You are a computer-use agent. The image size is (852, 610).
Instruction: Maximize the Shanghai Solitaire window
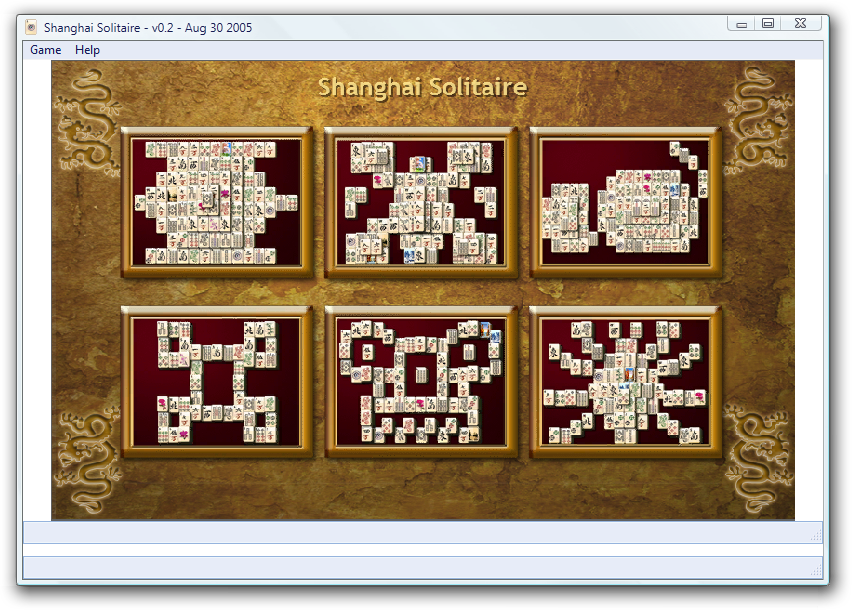768,23
